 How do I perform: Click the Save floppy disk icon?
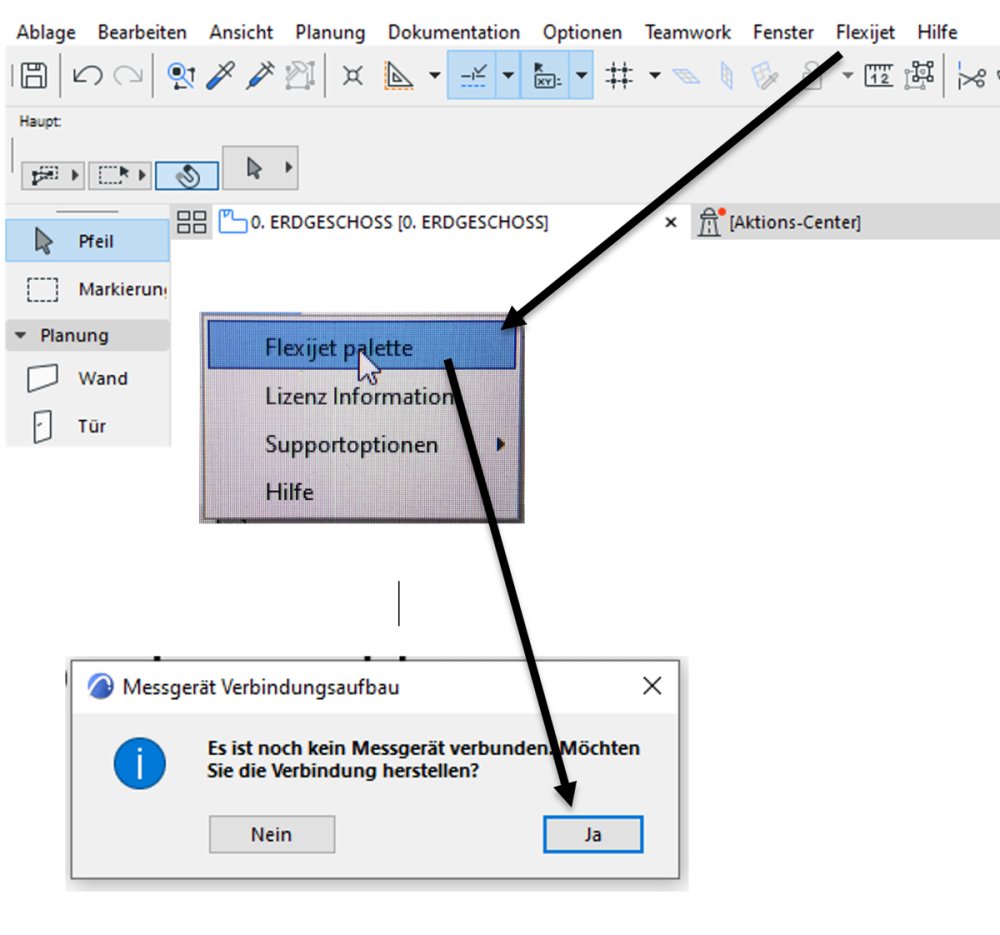tap(34, 75)
